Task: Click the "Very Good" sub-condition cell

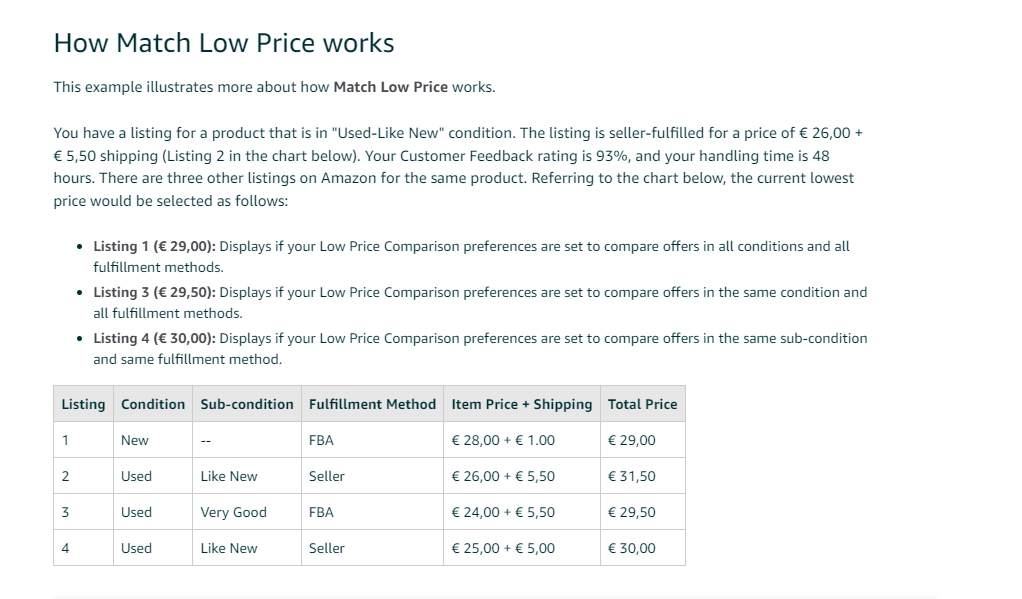Action: coord(247,512)
